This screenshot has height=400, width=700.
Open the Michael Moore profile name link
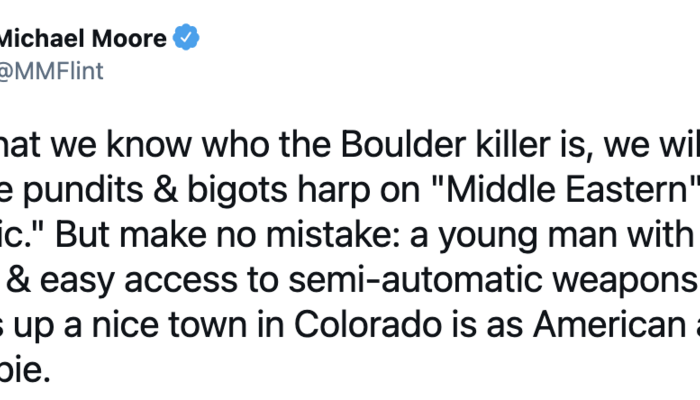(78, 39)
